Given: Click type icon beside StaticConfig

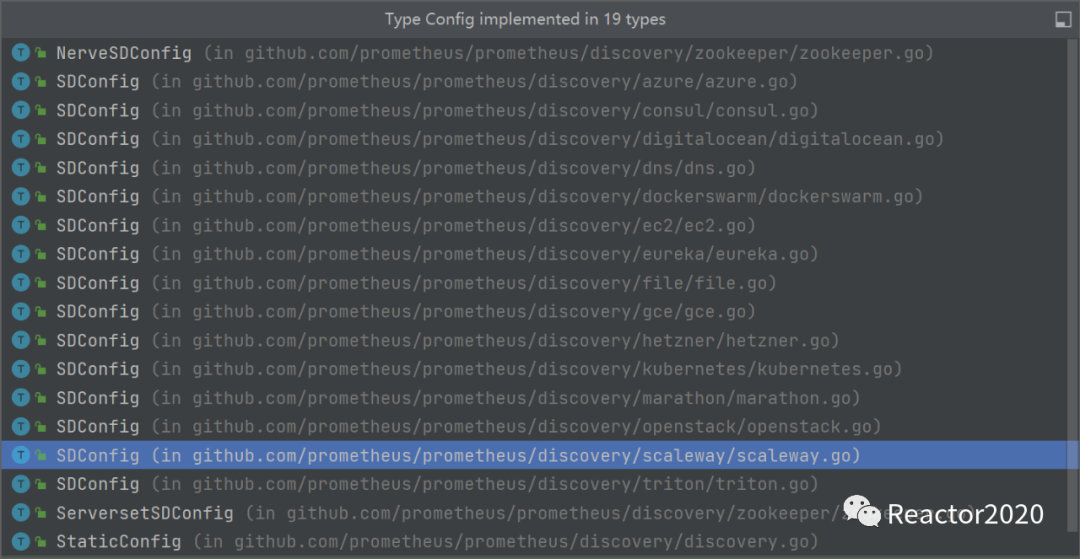Looking at the screenshot, I should click(x=21, y=541).
